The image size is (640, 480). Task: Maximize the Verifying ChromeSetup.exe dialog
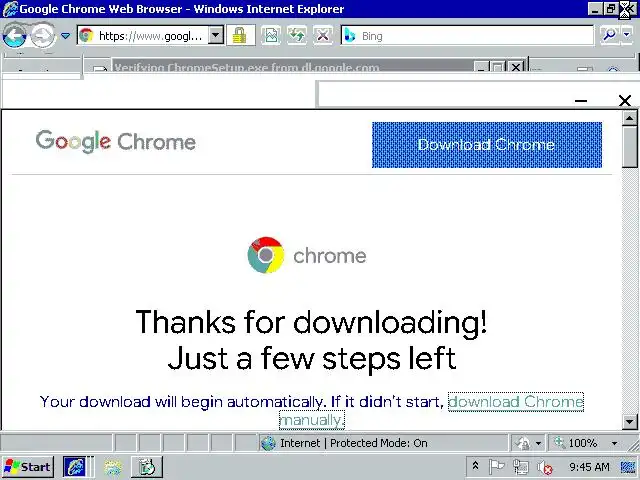[498, 66]
